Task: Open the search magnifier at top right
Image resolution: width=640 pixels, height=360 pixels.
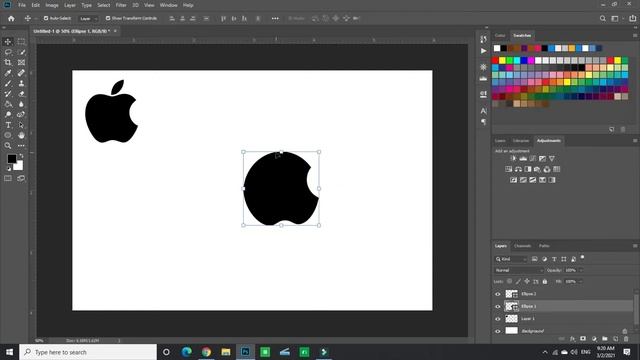Action: tap(602, 18)
